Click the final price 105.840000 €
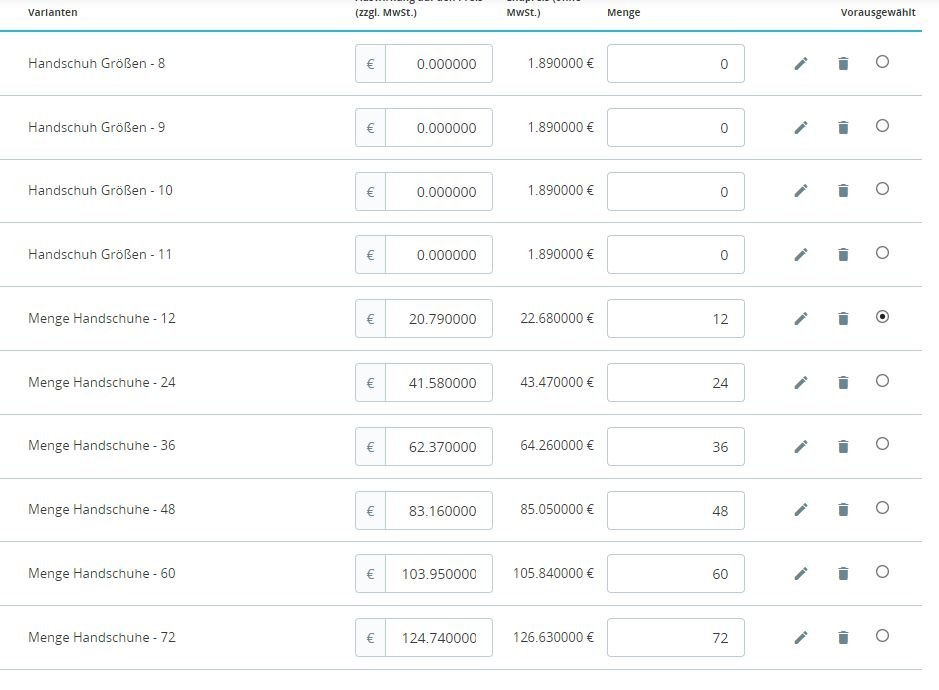939x690 pixels. point(553,573)
